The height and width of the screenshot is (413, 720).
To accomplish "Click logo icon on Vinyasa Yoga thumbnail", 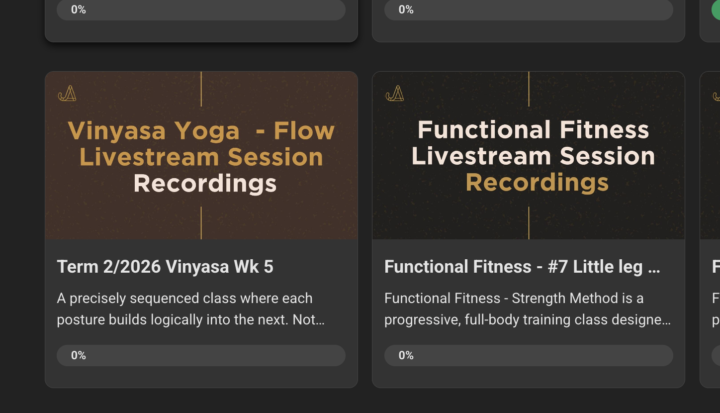I will pos(67,94).
